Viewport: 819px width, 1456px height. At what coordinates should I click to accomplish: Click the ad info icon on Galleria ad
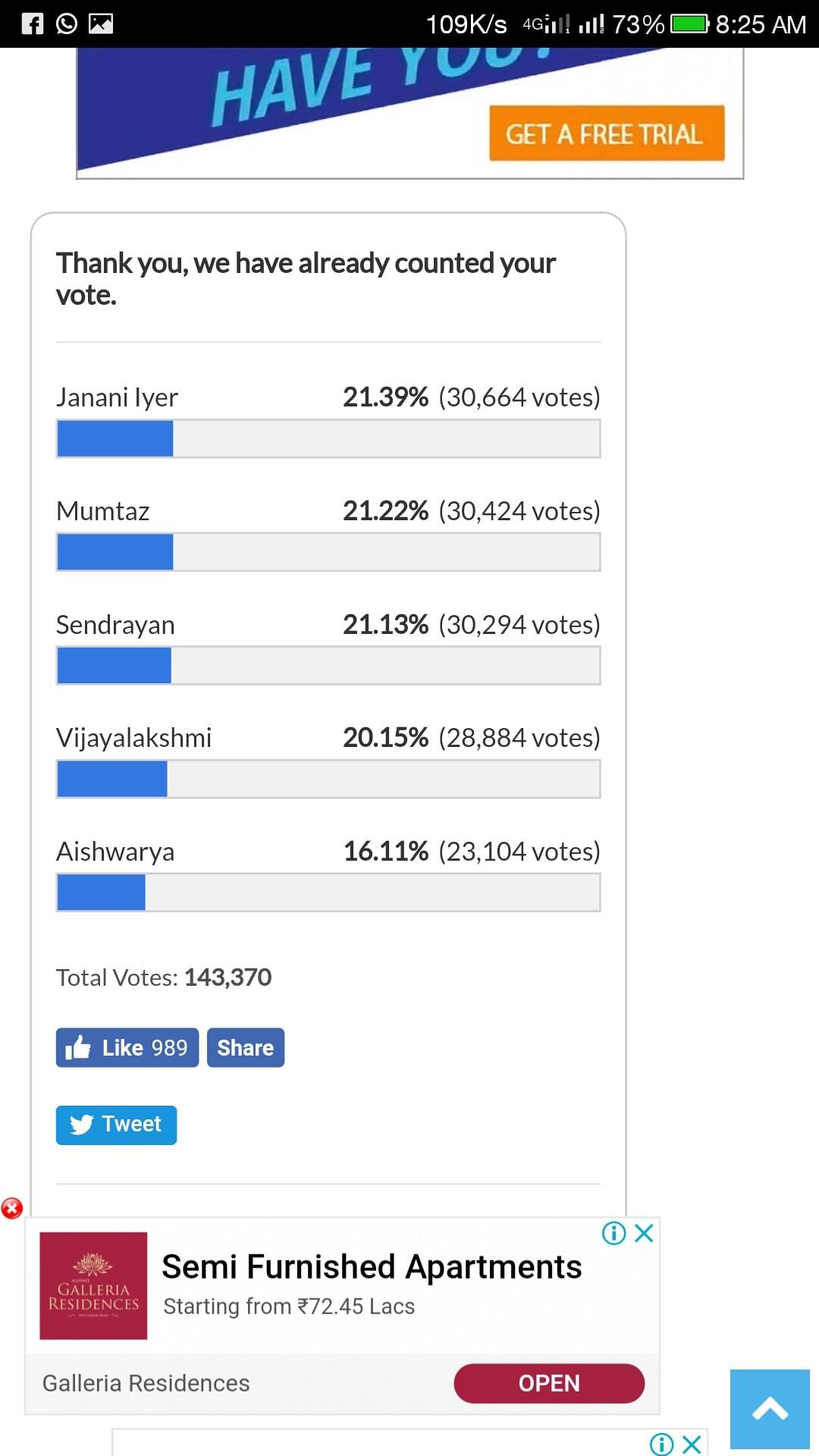click(x=613, y=1233)
